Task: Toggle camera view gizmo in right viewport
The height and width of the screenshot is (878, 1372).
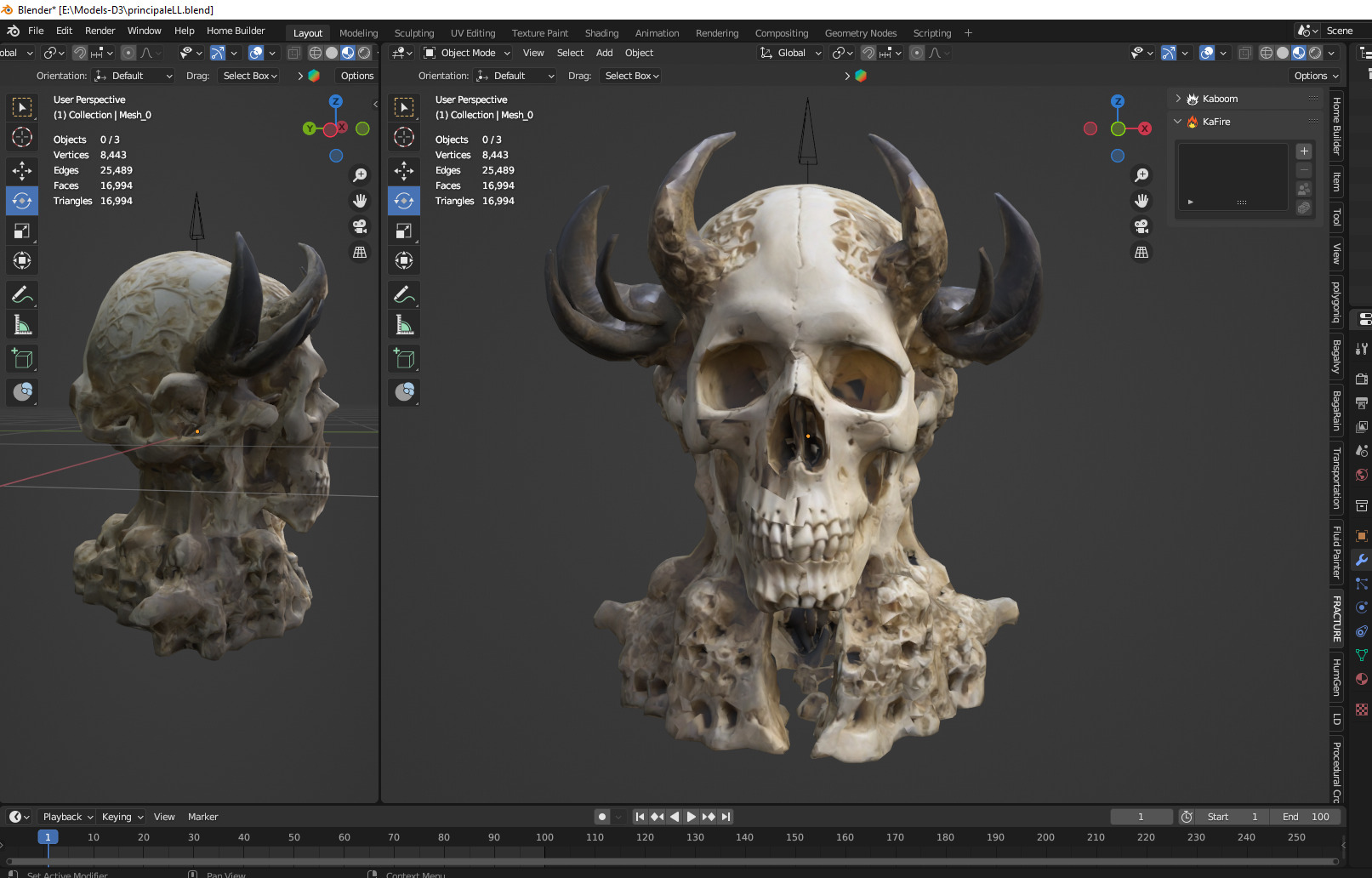Action: pos(1141,226)
